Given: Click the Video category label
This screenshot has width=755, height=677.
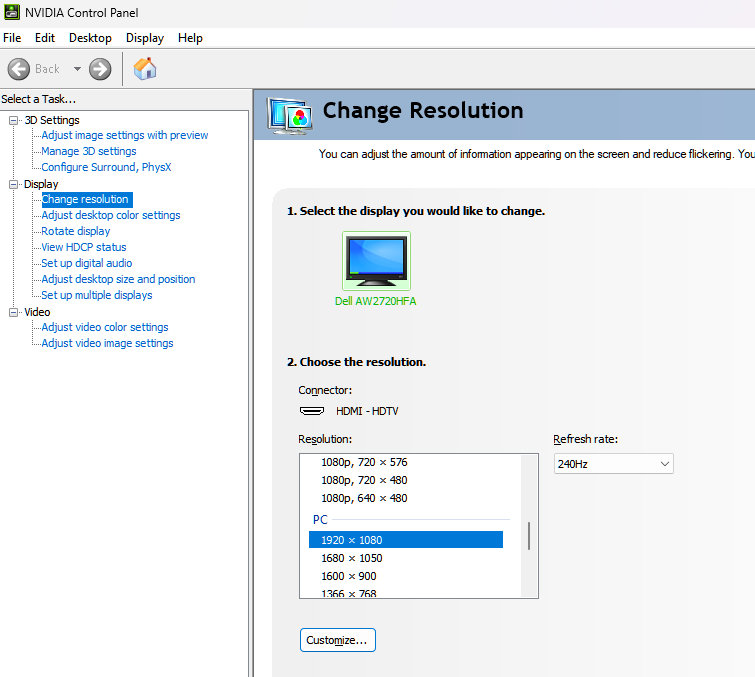Looking at the screenshot, I should (37, 312).
